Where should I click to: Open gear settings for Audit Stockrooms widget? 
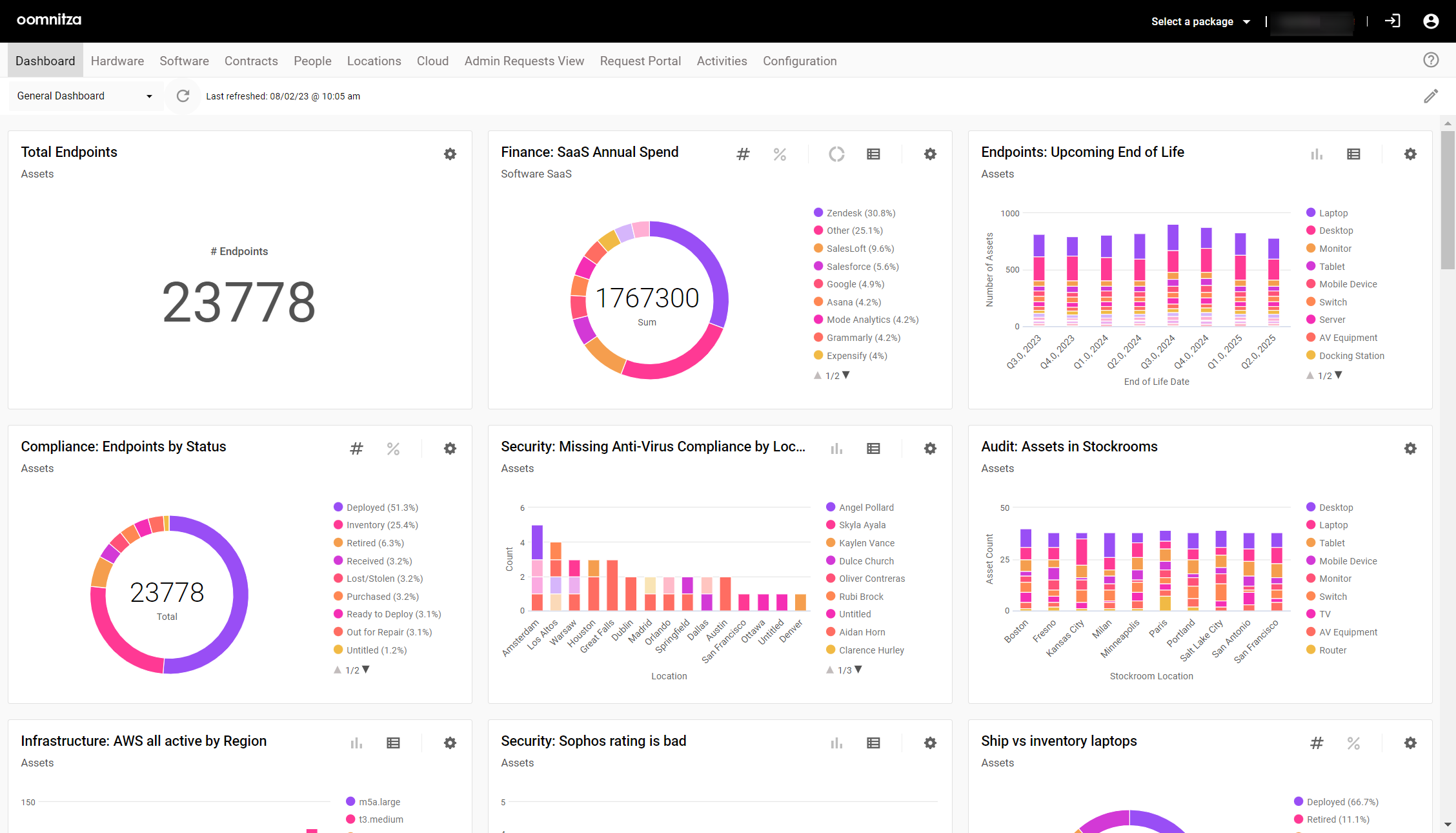pos(1410,449)
